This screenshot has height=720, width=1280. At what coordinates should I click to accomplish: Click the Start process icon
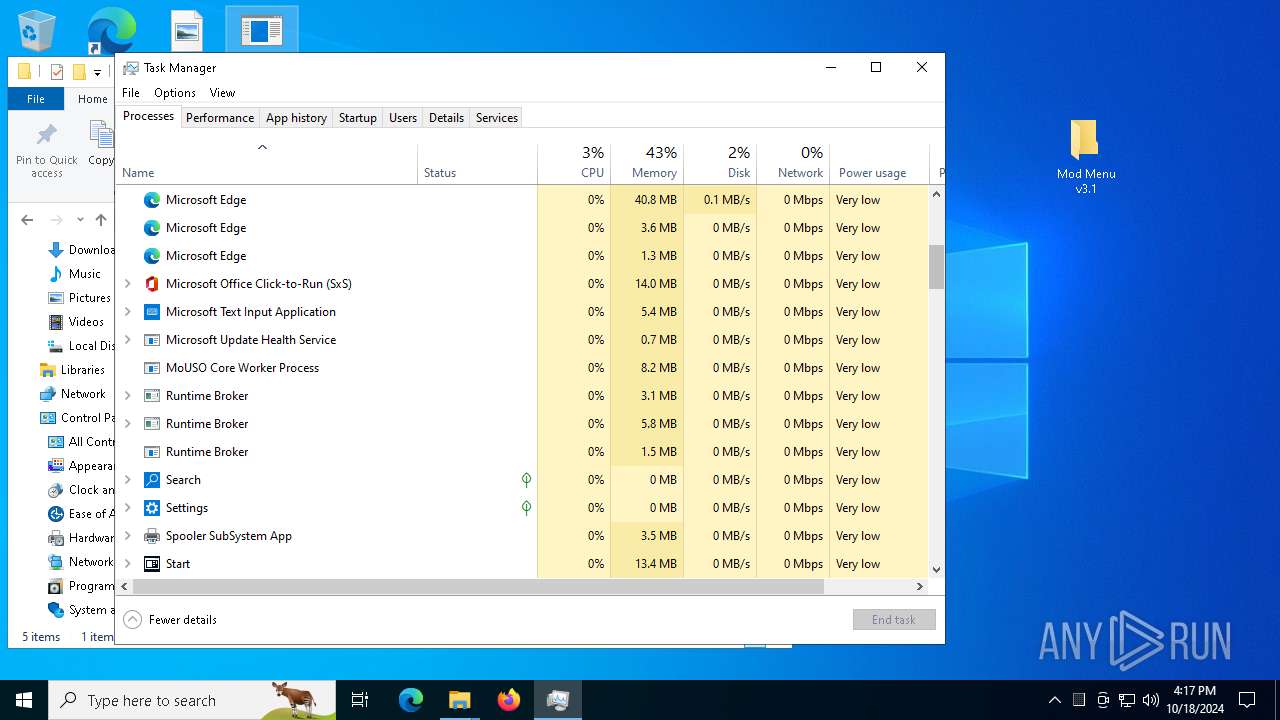152,564
